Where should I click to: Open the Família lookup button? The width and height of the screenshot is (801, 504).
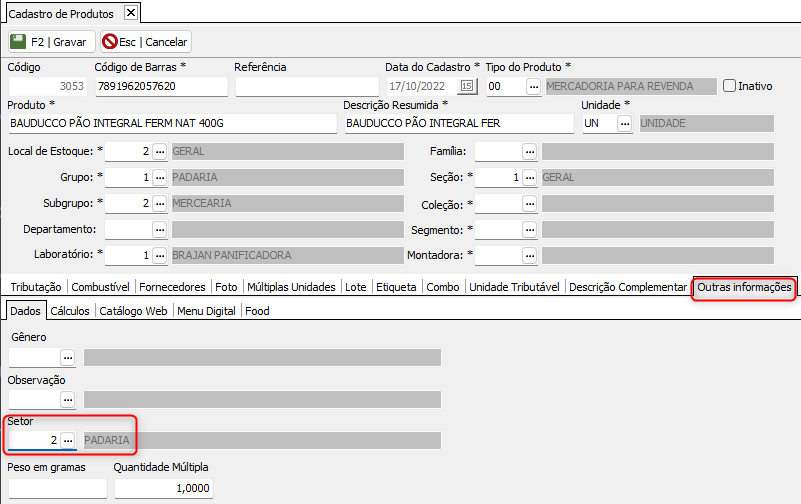pyautogui.click(x=529, y=152)
